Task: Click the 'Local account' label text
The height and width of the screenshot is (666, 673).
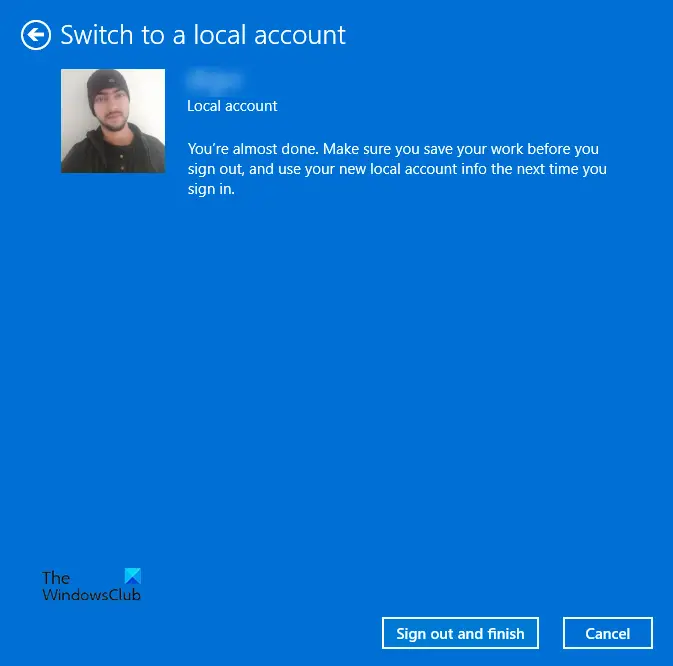Action: [x=232, y=106]
